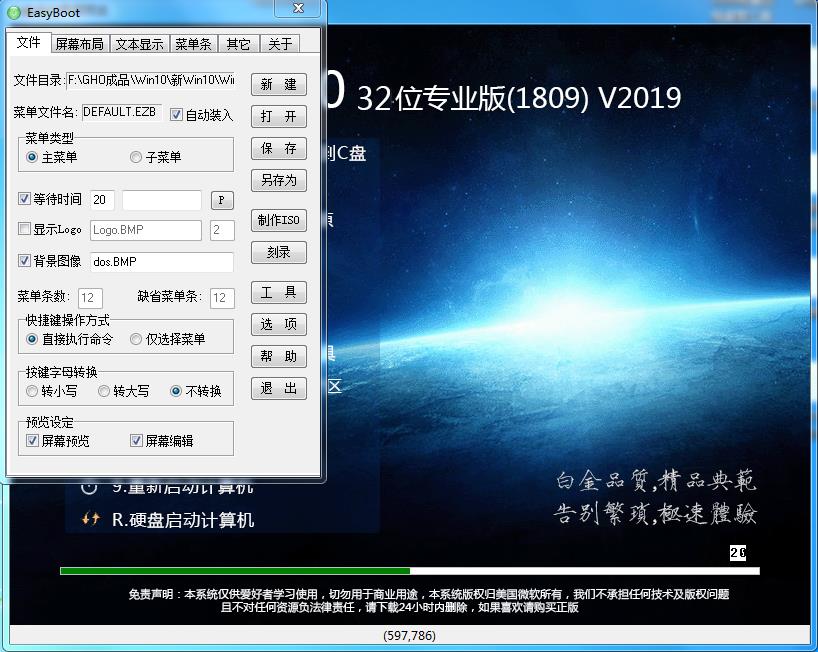Image resolution: width=818 pixels, height=652 pixels.
Task: Go to the 菜单条 tab
Action: [x=193, y=44]
